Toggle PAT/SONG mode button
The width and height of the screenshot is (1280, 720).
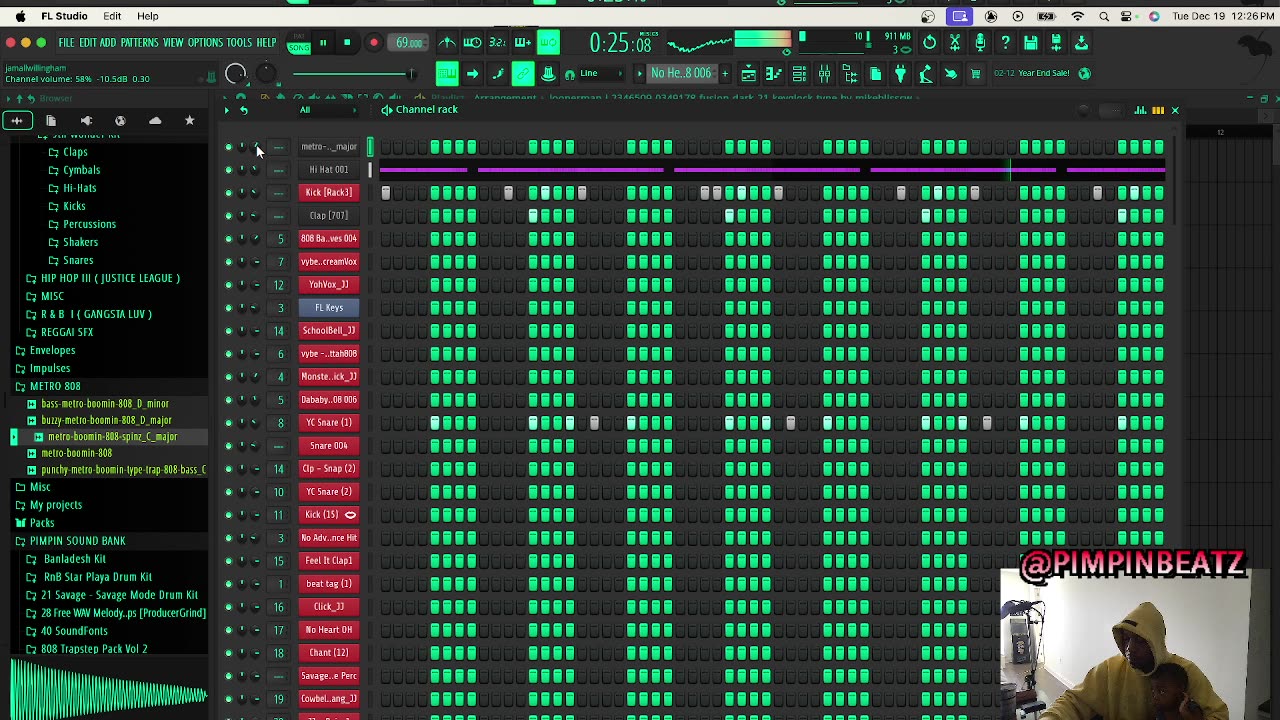coord(298,43)
